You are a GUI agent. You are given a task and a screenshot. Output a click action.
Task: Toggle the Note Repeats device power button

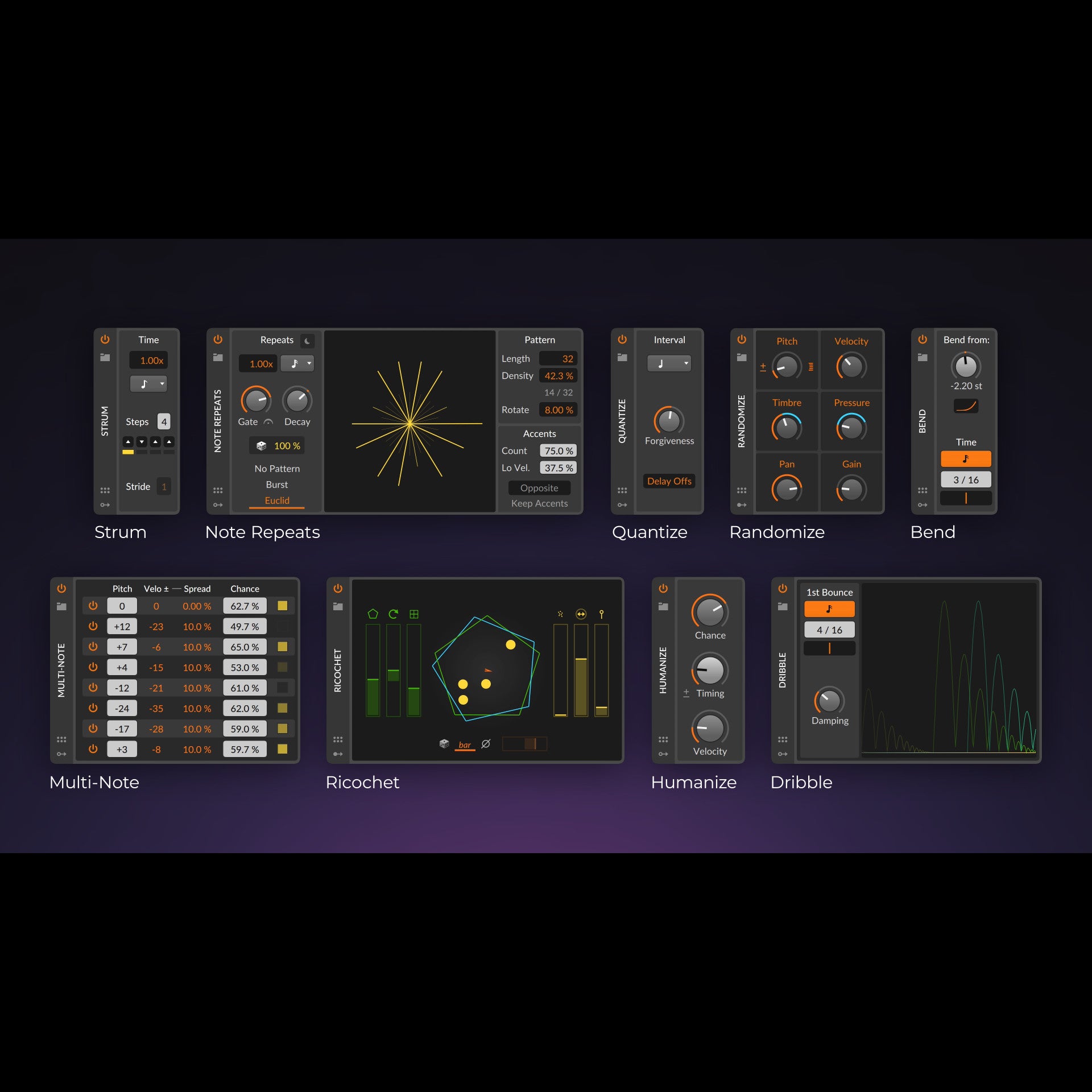[218, 340]
